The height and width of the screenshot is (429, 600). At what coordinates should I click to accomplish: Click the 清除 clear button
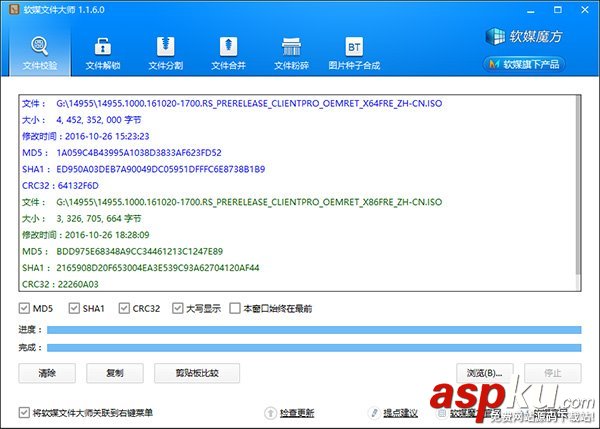click(47, 373)
